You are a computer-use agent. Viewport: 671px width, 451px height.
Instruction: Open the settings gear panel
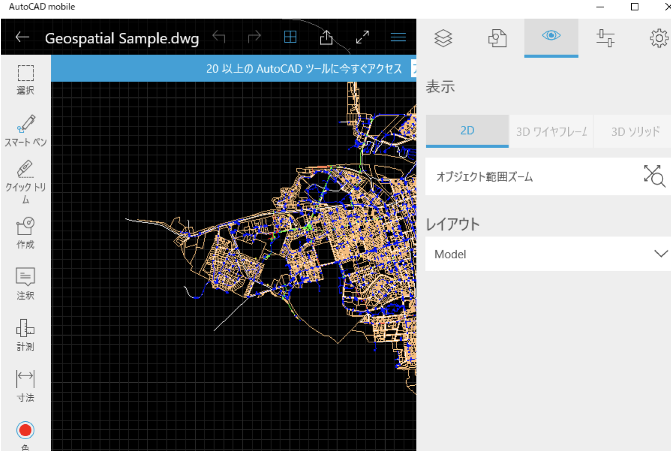pos(659,38)
